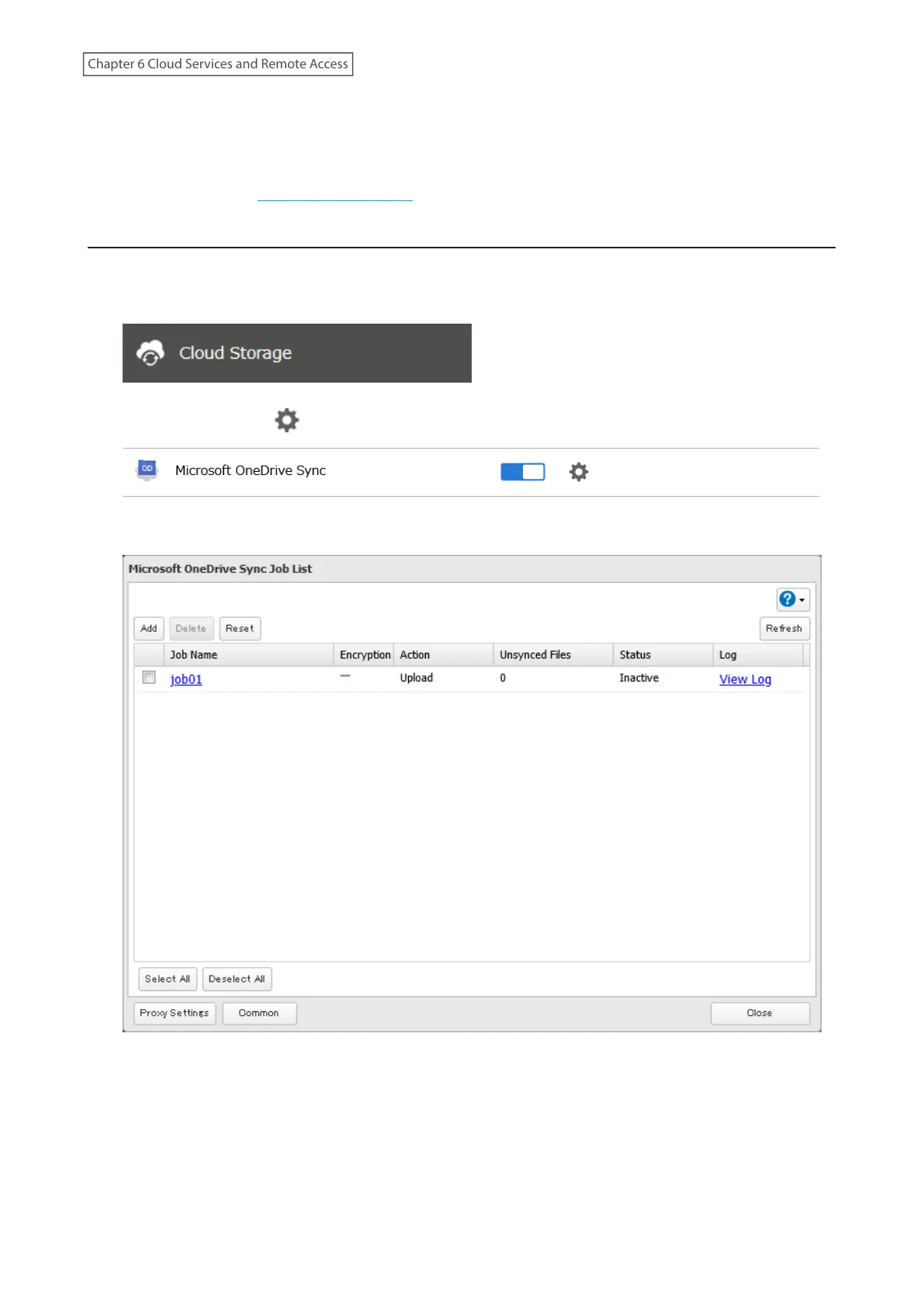924x1307 pixels.
Task: Open Proxy Settings
Action: pyautogui.click(x=175, y=1013)
